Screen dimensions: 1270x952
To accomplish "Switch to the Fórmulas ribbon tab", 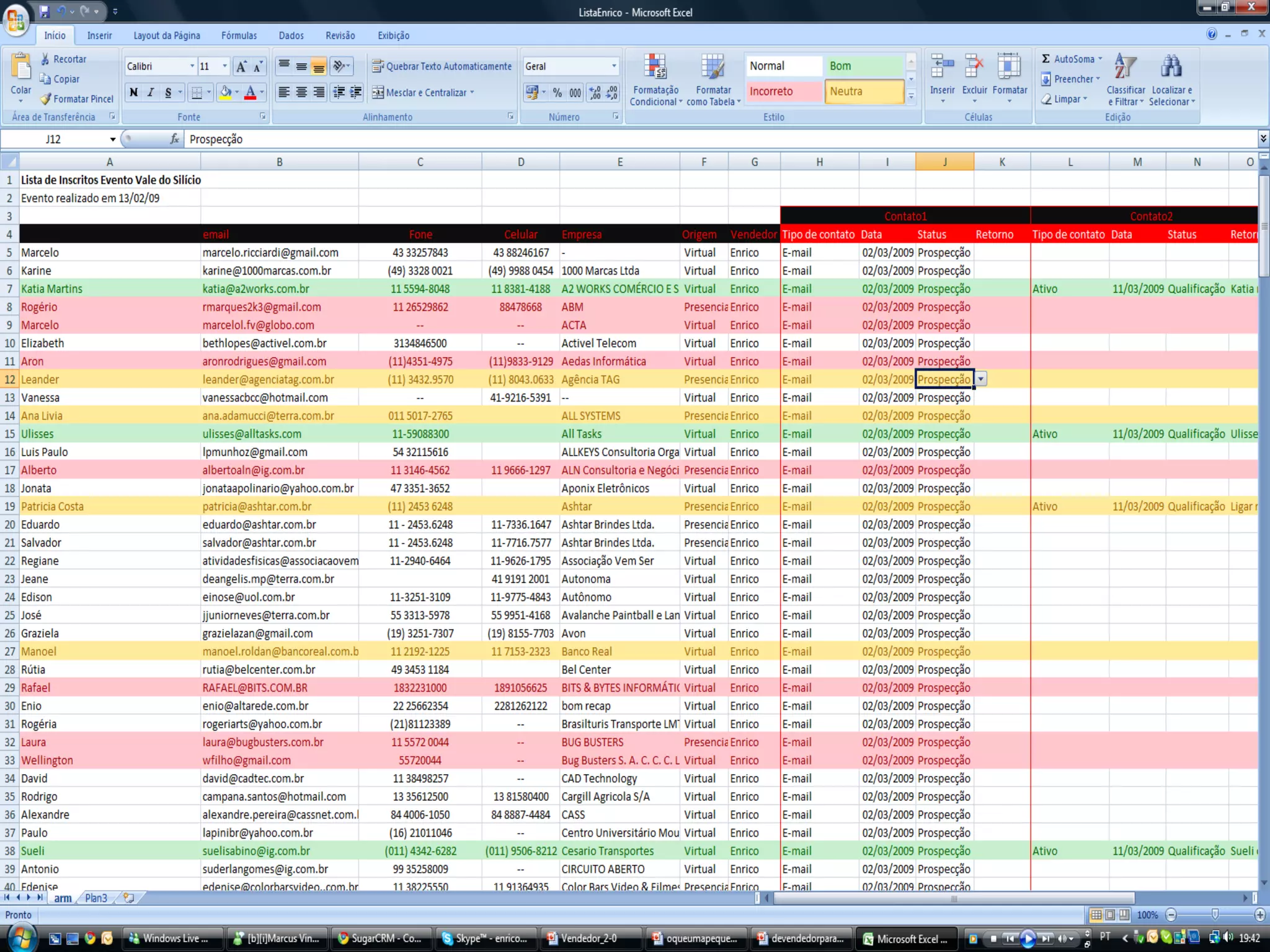I will [x=239, y=35].
